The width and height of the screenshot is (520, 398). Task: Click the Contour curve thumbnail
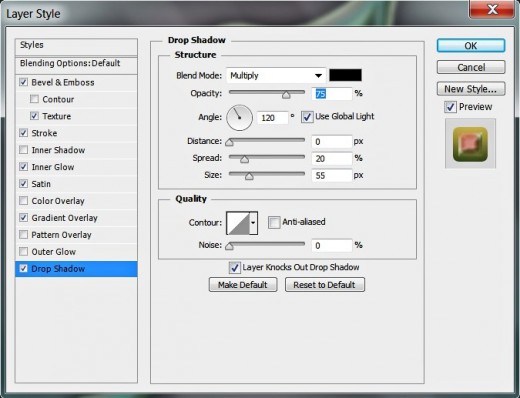[x=238, y=223]
